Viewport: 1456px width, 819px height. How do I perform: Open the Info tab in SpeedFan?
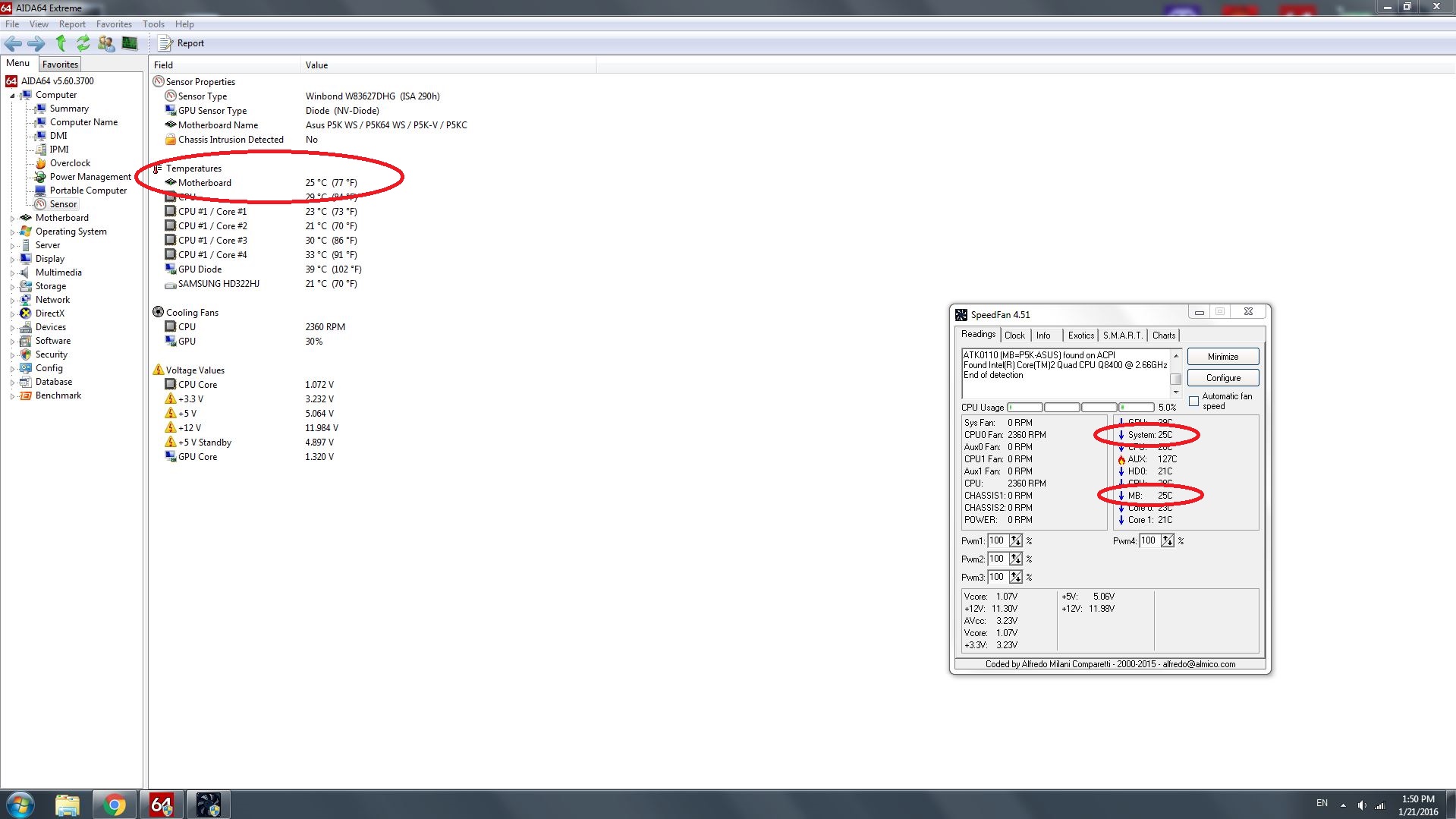(x=1044, y=335)
